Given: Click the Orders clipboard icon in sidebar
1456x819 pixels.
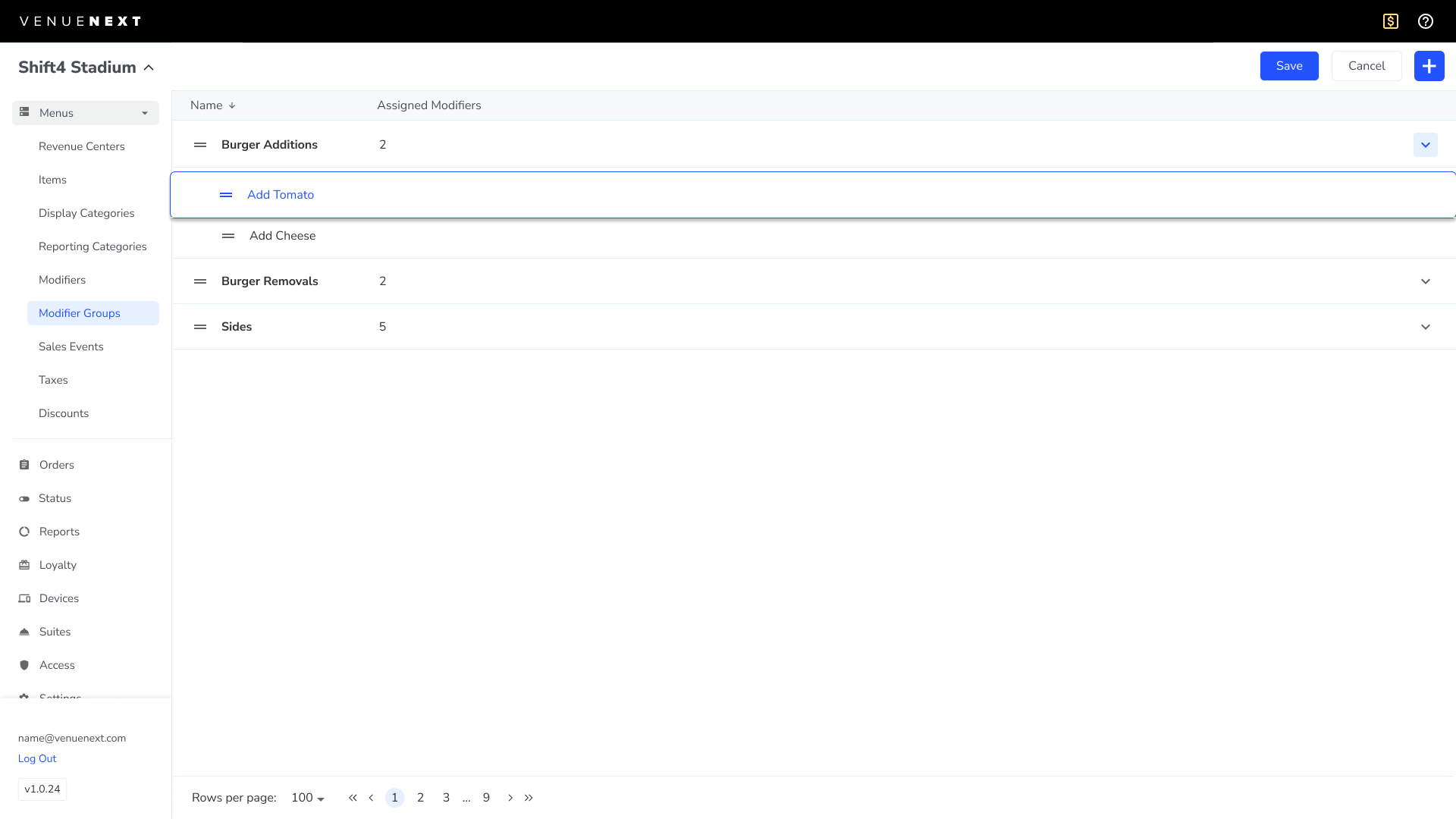Looking at the screenshot, I should click(25, 465).
